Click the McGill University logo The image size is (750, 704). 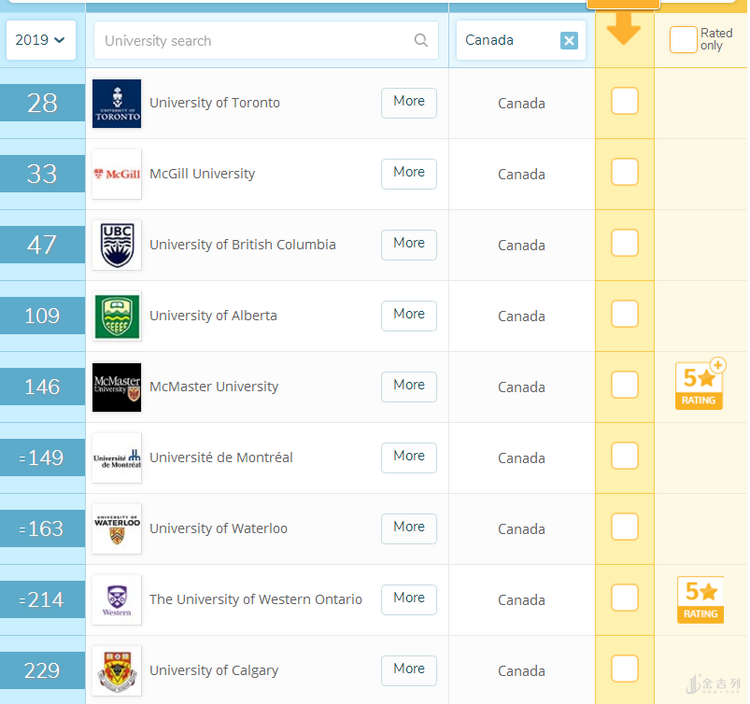[x=117, y=174]
